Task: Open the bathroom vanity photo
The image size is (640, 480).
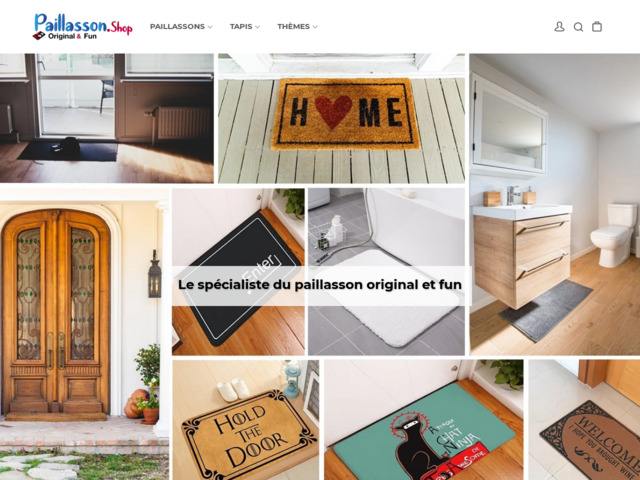Action: click(x=555, y=204)
